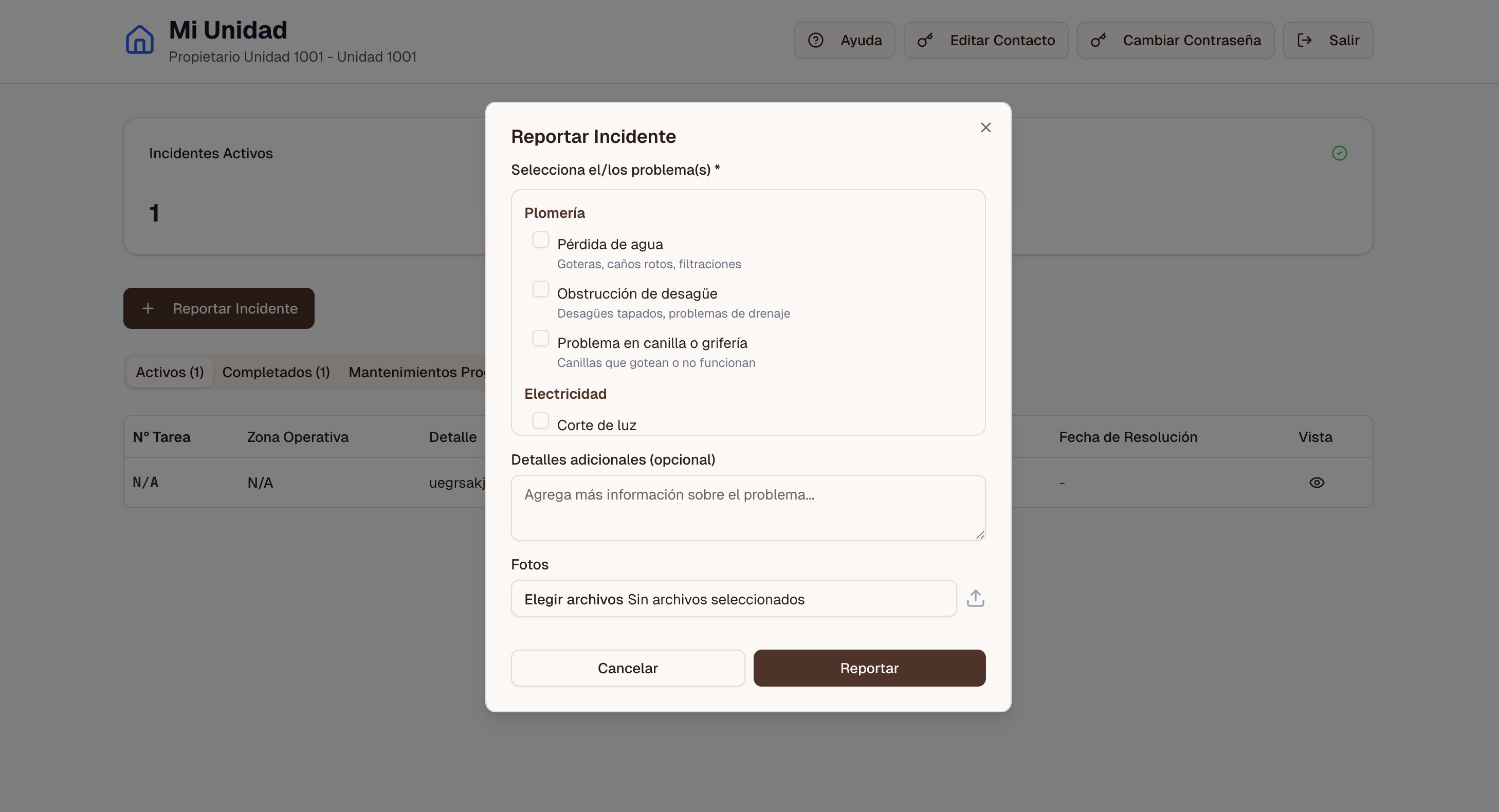Open Mantenimientos Programados tab
1499x812 pixels.
click(418, 372)
